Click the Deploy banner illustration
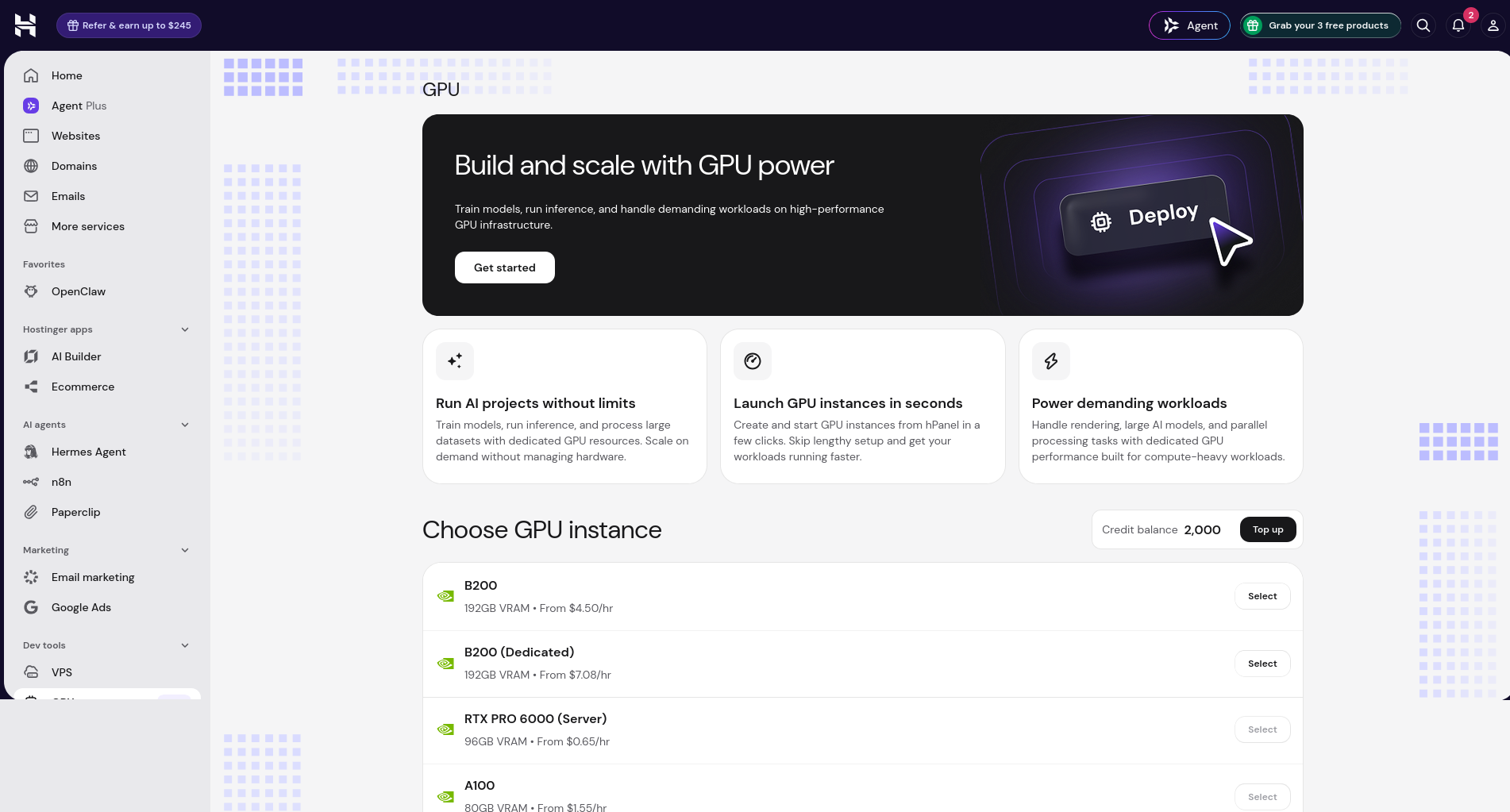The height and width of the screenshot is (812, 1510). pyautogui.click(x=1143, y=216)
